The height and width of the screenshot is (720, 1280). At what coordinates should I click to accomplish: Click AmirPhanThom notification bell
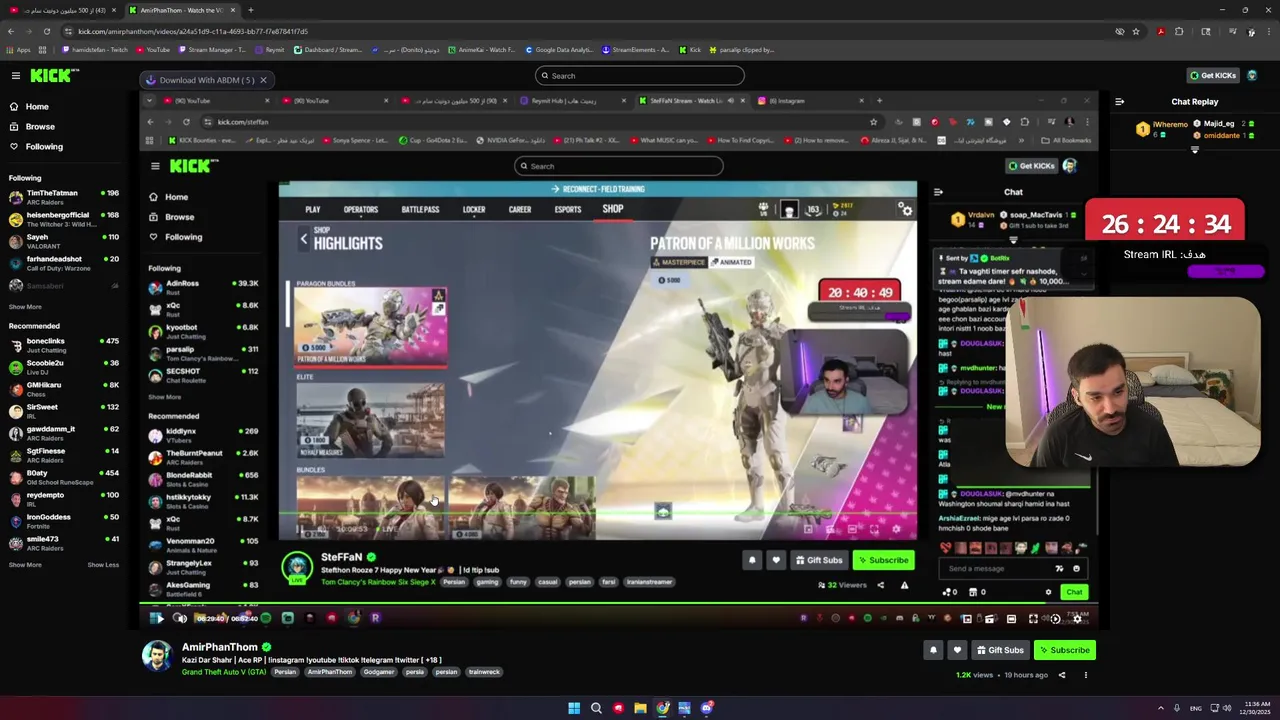[x=933, y=650]
